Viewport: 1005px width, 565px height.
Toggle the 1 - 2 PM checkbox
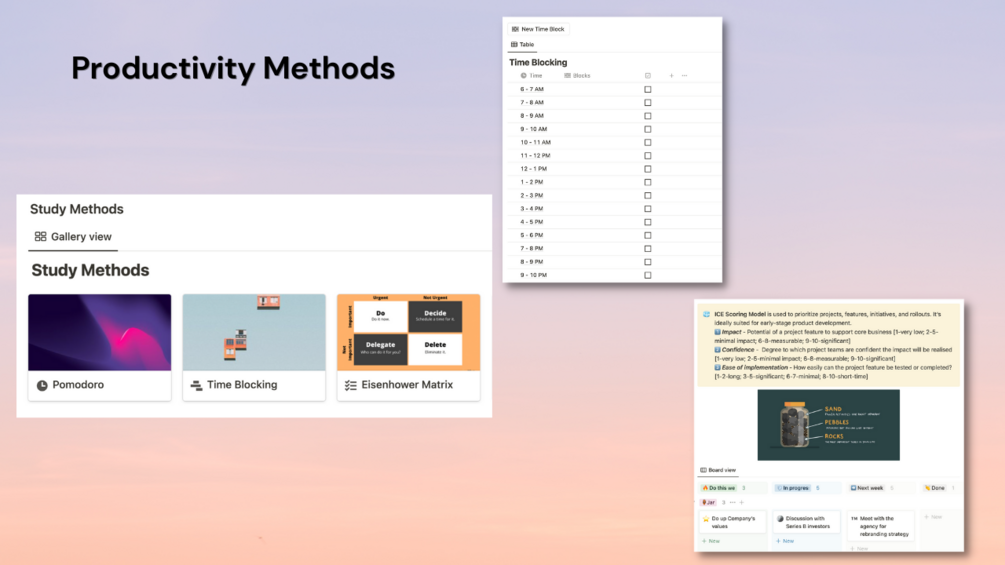click(648, 182)
